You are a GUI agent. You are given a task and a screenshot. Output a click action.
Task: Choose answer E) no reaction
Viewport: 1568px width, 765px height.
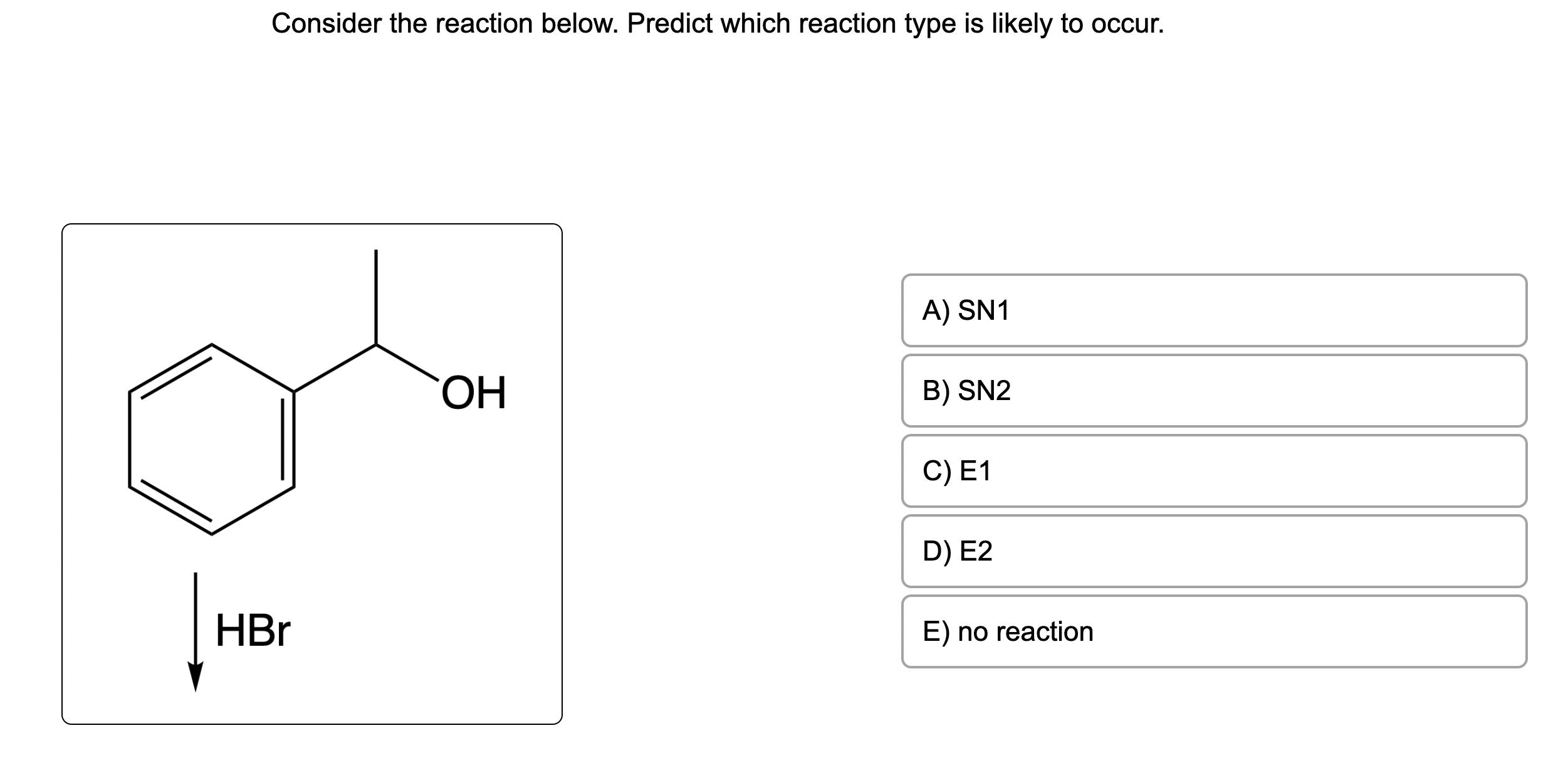[1214, 631]
